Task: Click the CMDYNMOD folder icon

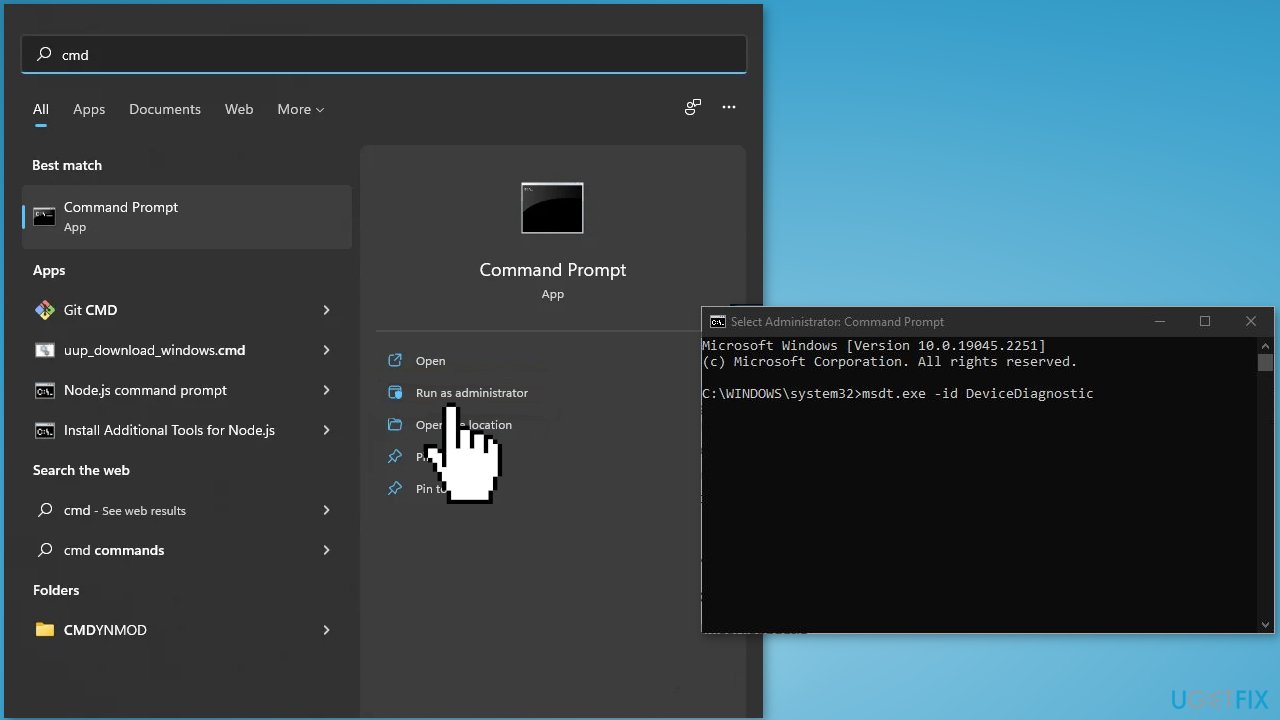Action: point(45,630)
